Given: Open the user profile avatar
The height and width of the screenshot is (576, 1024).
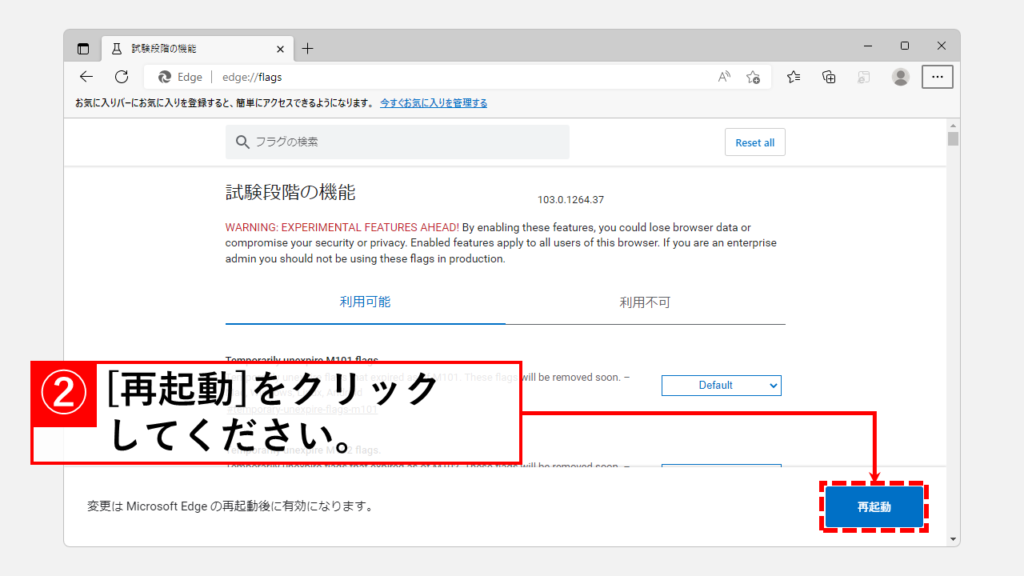Looking at the screenshot, I should [x=900, y=77].
